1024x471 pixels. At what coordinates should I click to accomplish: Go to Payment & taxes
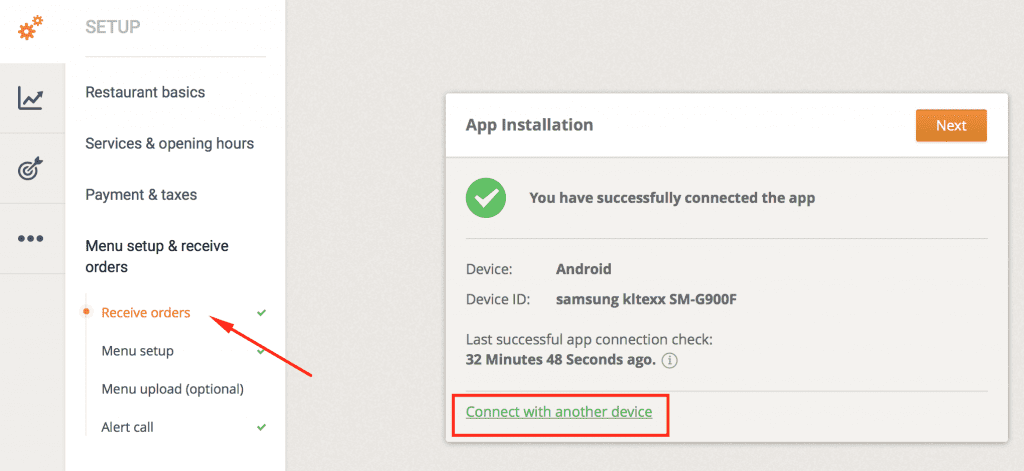pyautogui.click(x=141, y=194)
